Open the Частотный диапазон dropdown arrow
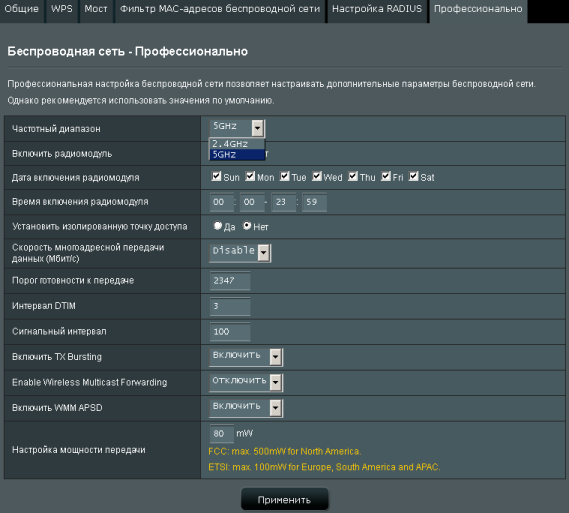Screen dimensions: 569x513 [x=258, y=128]
